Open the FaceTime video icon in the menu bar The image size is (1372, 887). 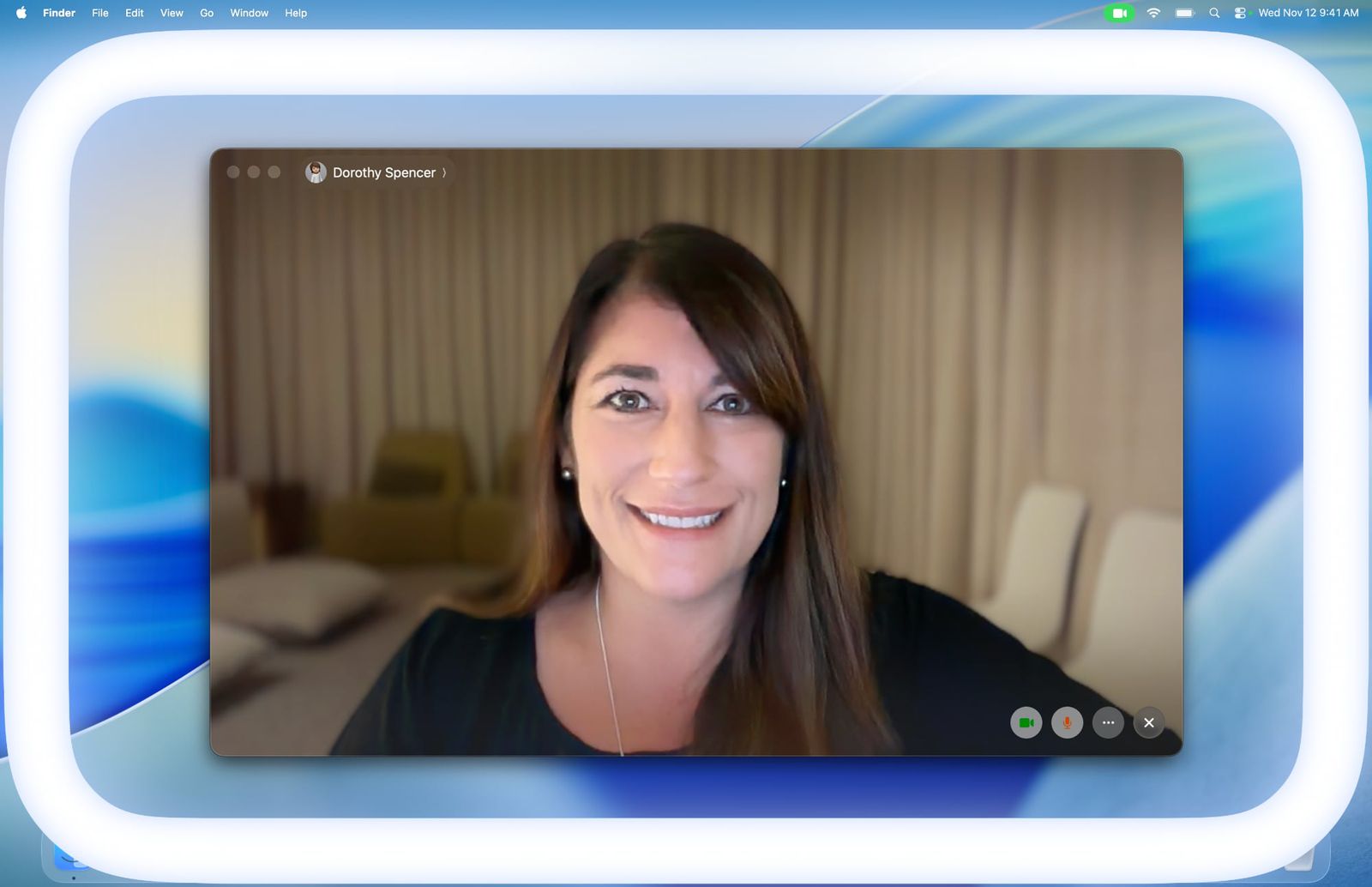coord(1120,13)
